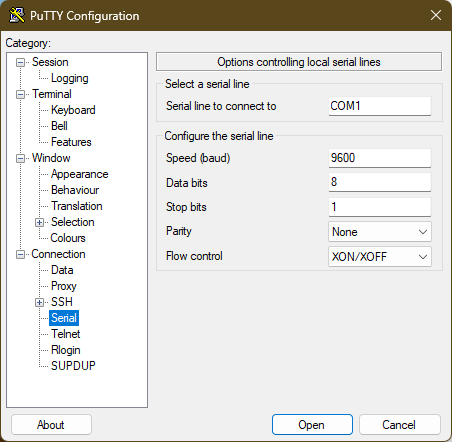Focus the Speed (baud) 9600 field

pos(380,158)
